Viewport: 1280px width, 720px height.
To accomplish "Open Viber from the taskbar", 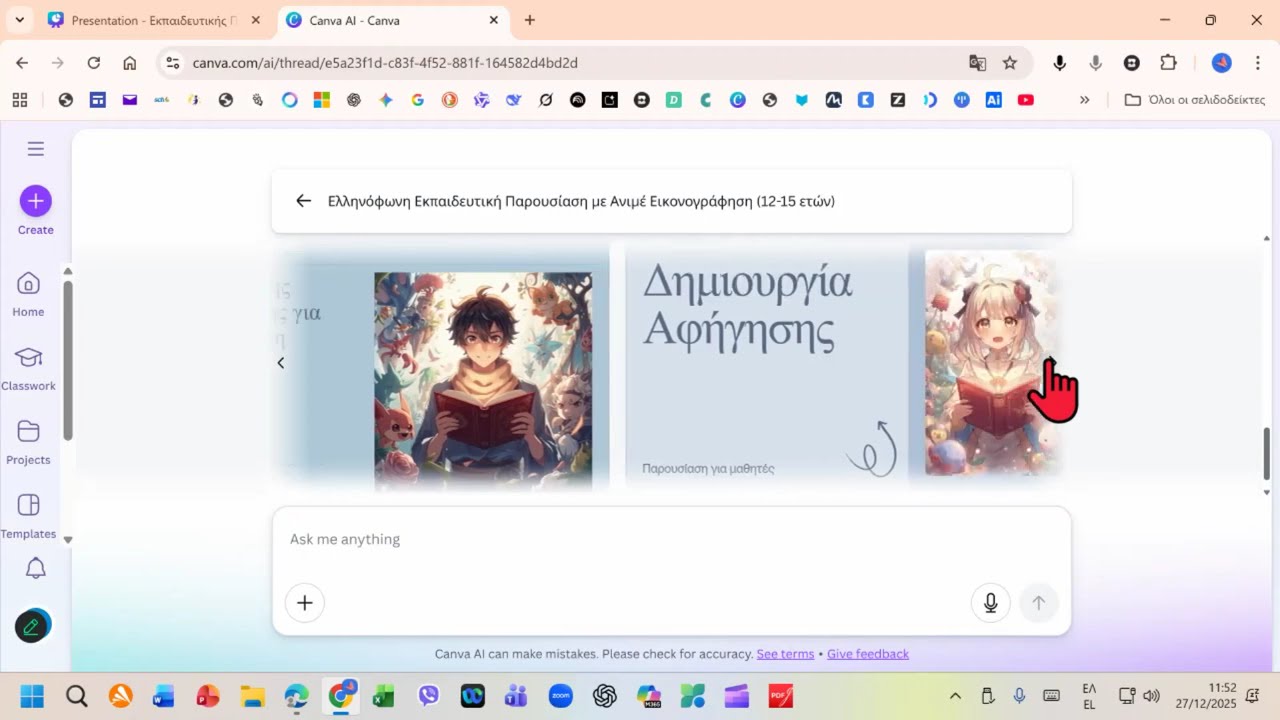I will [x=429, y=695].
